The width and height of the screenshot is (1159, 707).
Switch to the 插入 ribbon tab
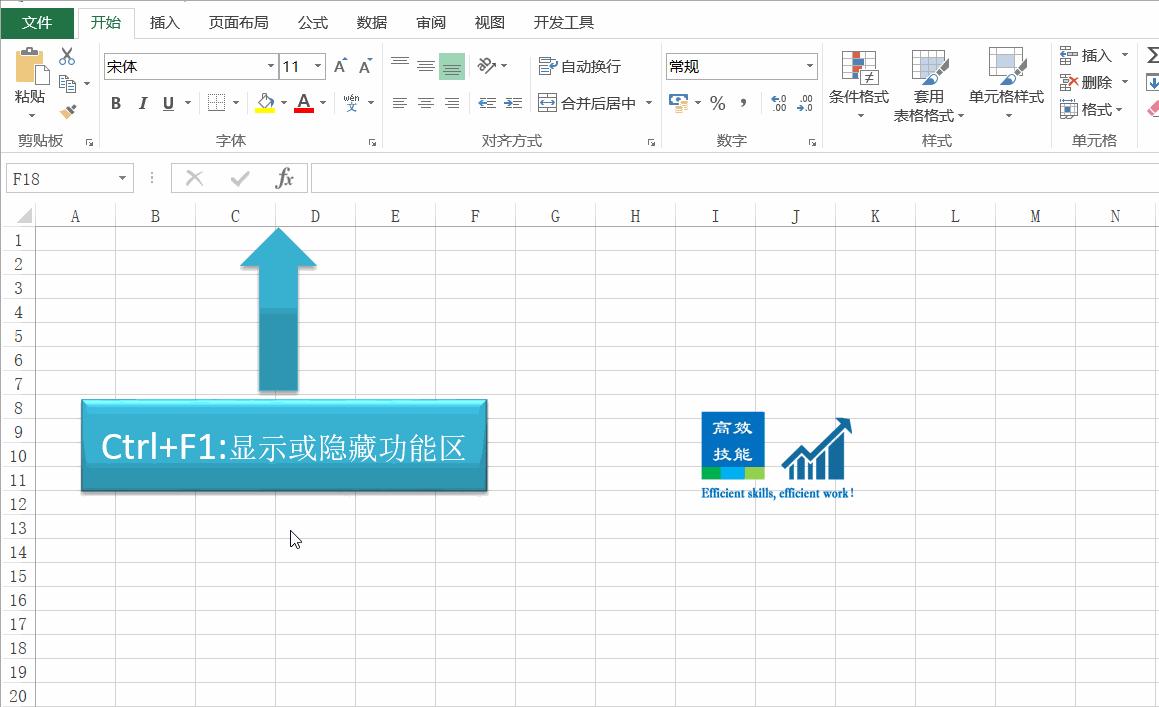pyautogui.click(x=164, y=22)
